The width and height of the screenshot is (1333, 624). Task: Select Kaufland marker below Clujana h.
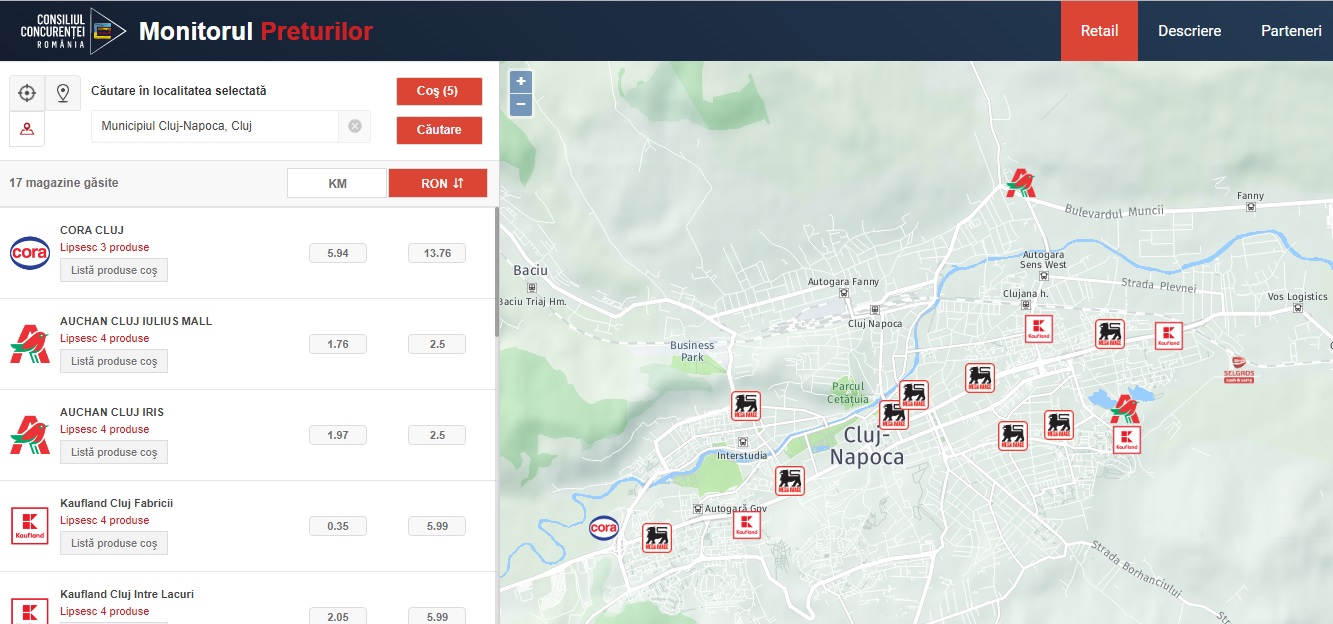point(1039,329)
